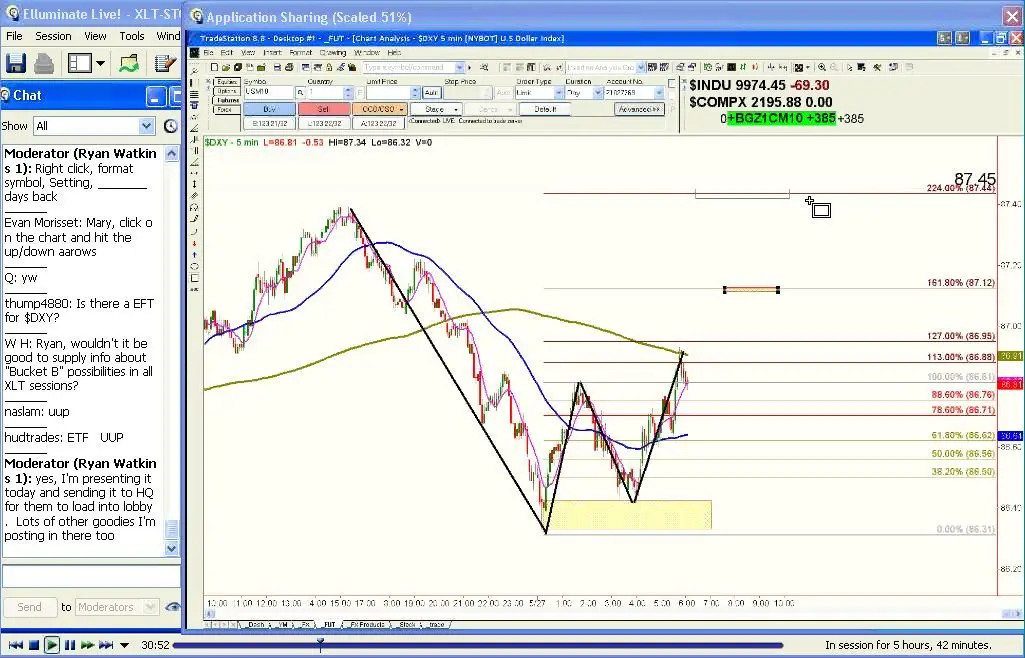This screenshot has height=658, width=1025.
Task: Open the playback options dropdown triangle
Action: pyautogui.click(x=124, y=646)
